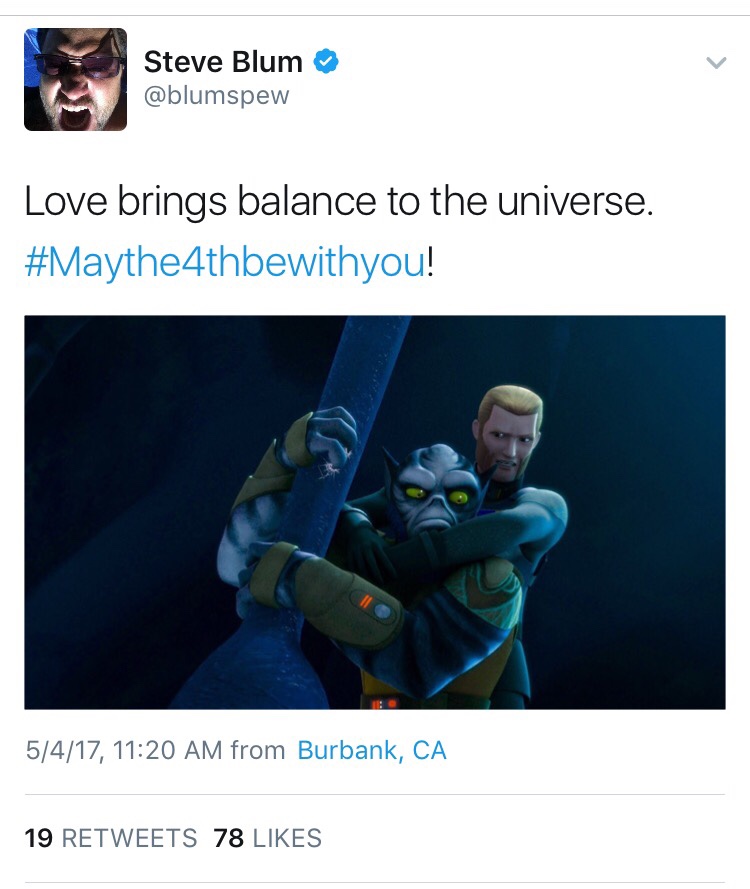Click the word RETWEETS label

pyautogui.click(x=129, y=838)
